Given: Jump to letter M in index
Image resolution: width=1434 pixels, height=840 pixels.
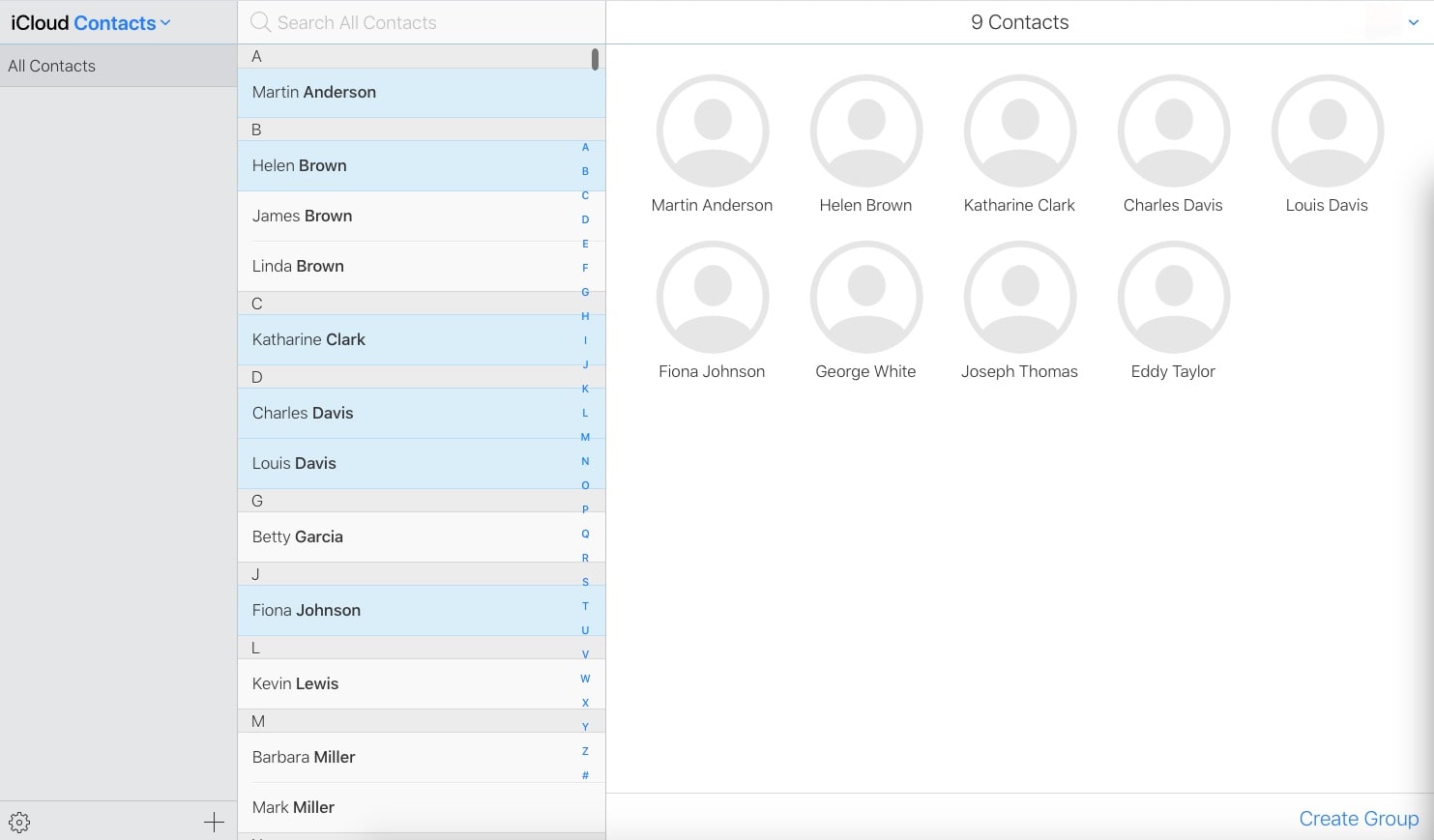Looking at the screenshot, I should click(585, 437).
